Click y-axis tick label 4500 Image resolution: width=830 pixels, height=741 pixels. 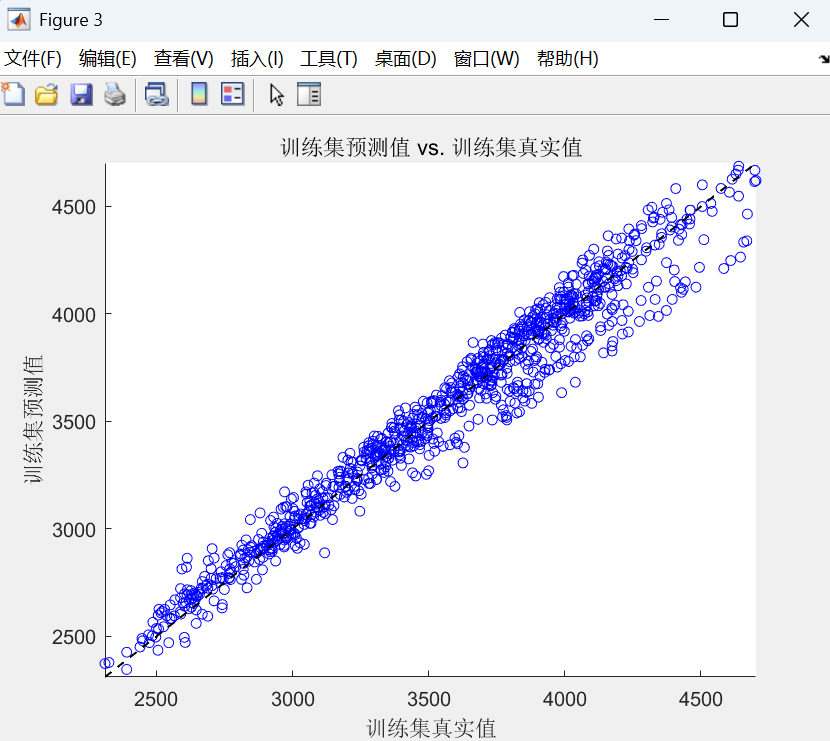74,207
